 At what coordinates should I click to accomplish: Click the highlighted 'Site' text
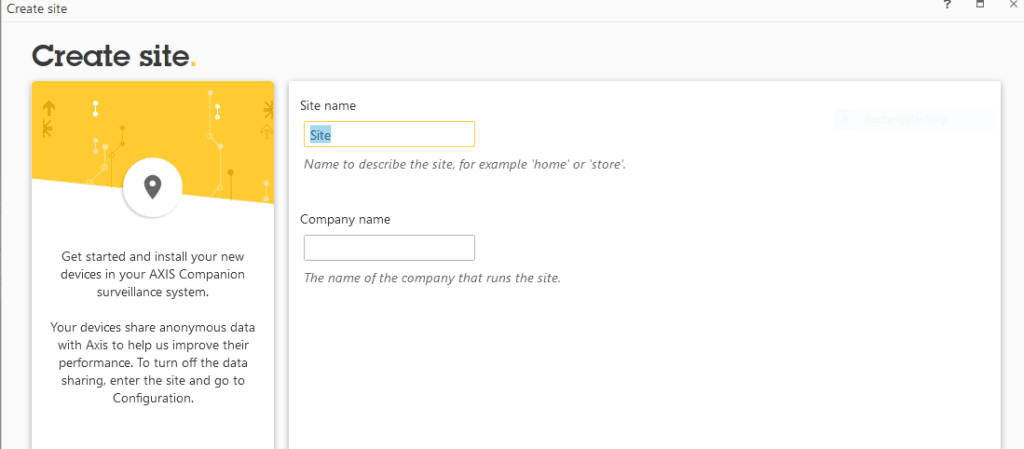click(x=320, y=134)
